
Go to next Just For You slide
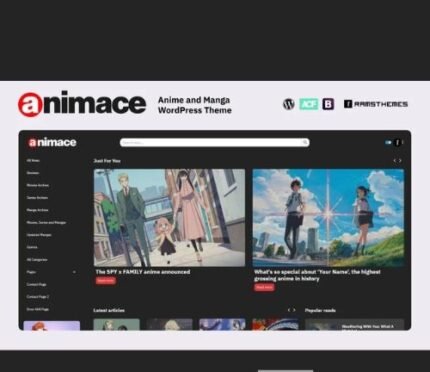click(x=400, y=161)
